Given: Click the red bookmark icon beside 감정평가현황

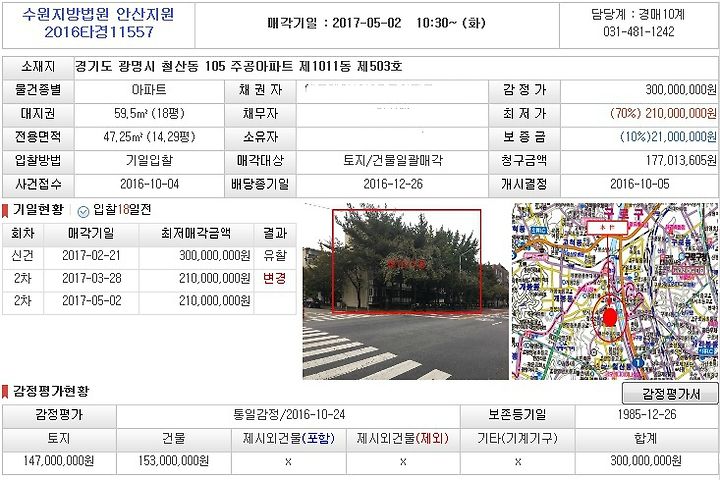Looking at the screenshot, I should coord(5,392).
